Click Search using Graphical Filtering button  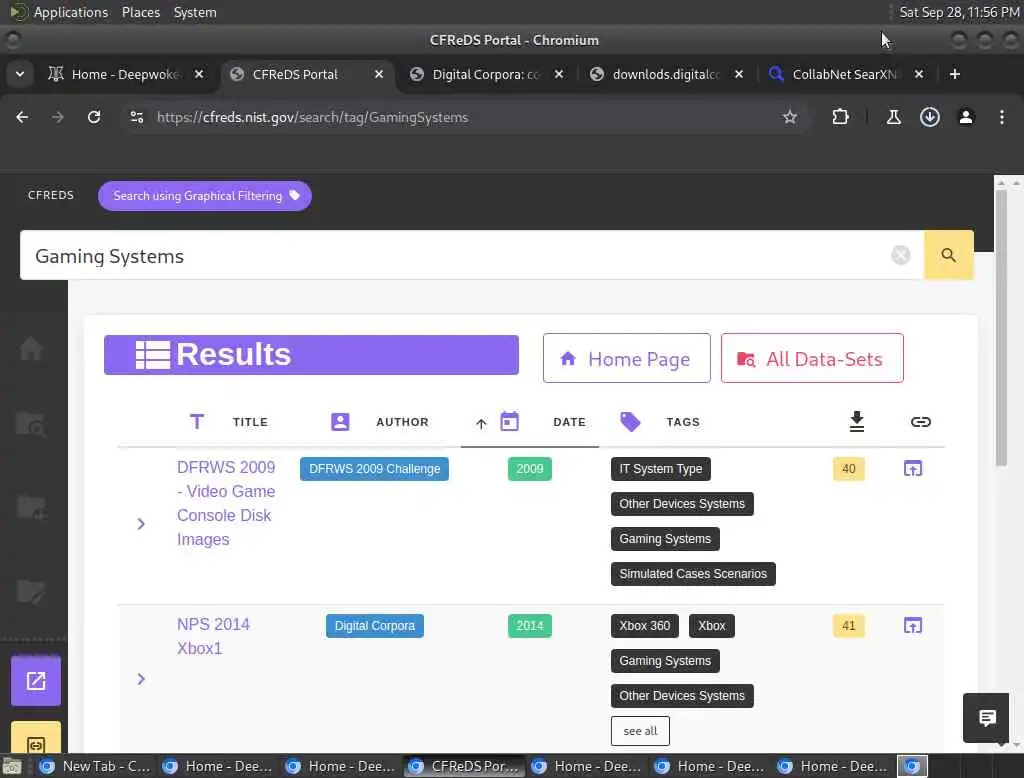click(x=204, y=196)
